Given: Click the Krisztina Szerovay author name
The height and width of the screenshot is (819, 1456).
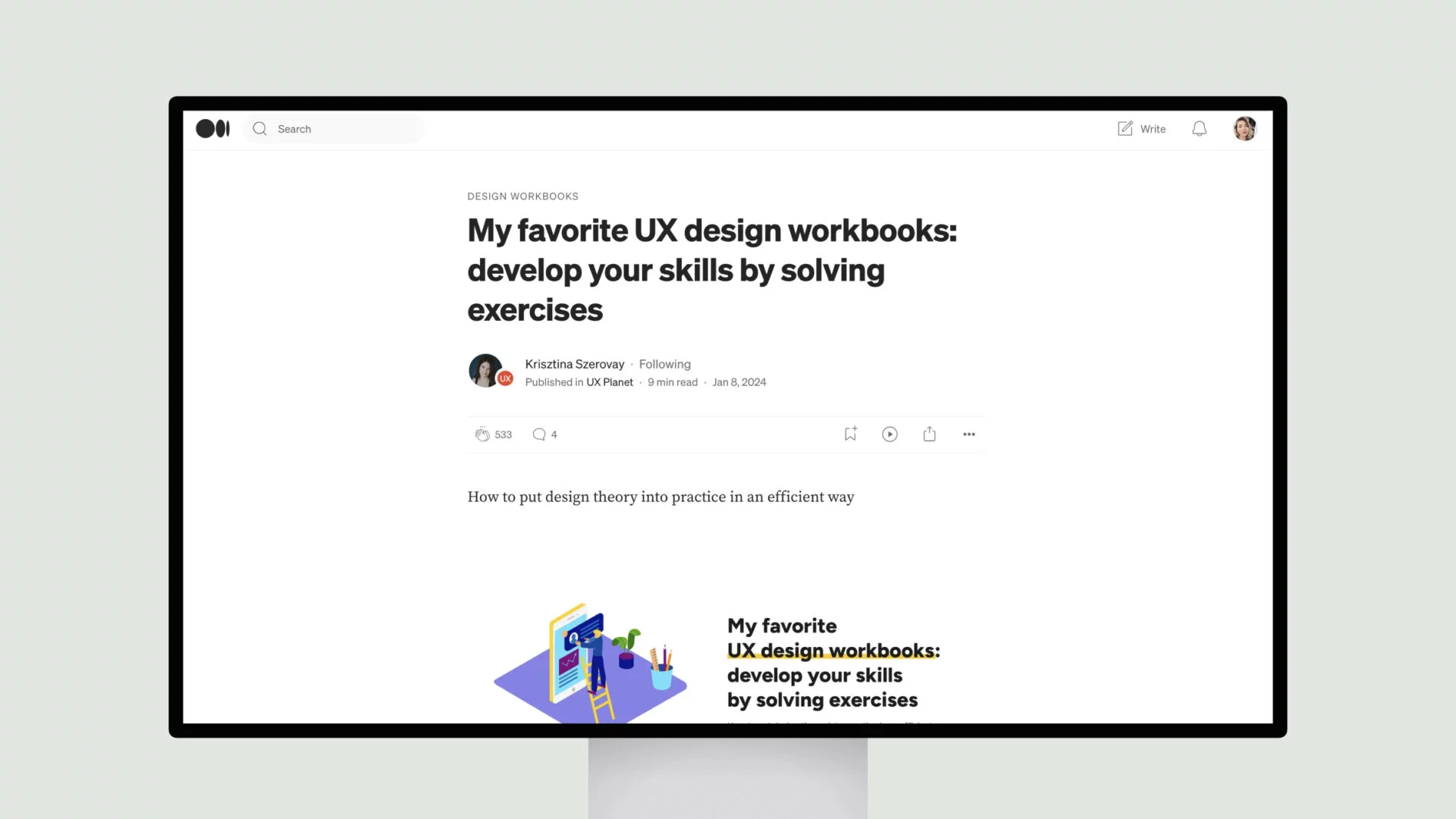Looking at the screenshot, I should [x=575, y=363].
